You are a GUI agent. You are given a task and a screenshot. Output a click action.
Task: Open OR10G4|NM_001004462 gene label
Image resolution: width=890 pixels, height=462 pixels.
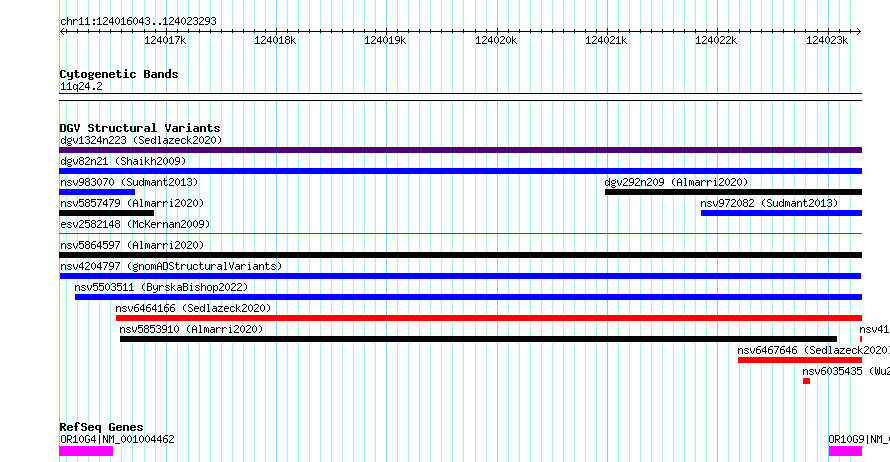(x=117, y=439)
